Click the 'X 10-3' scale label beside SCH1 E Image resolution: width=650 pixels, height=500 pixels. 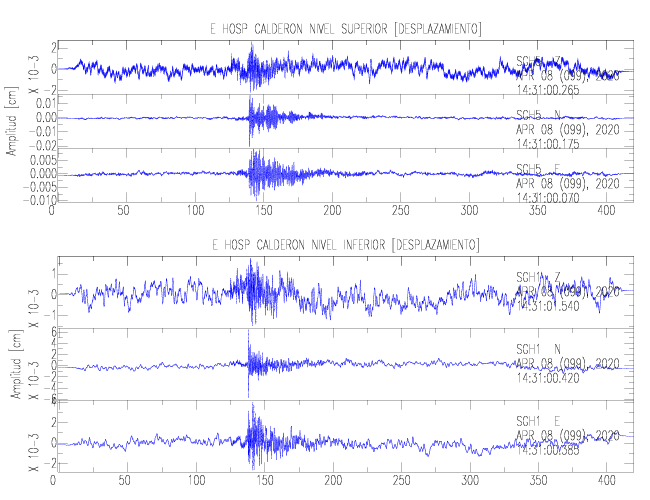(34, 452)
